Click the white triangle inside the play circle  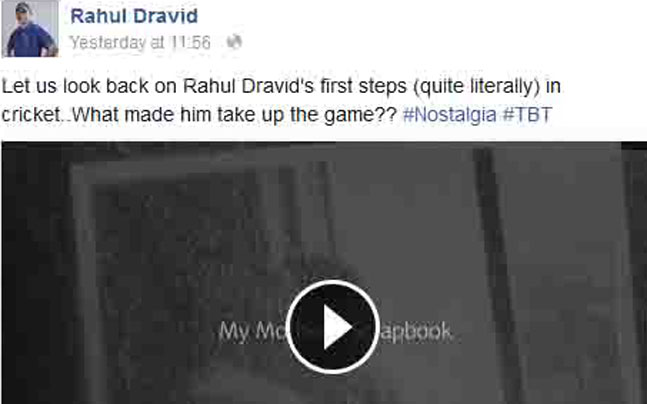337,327
